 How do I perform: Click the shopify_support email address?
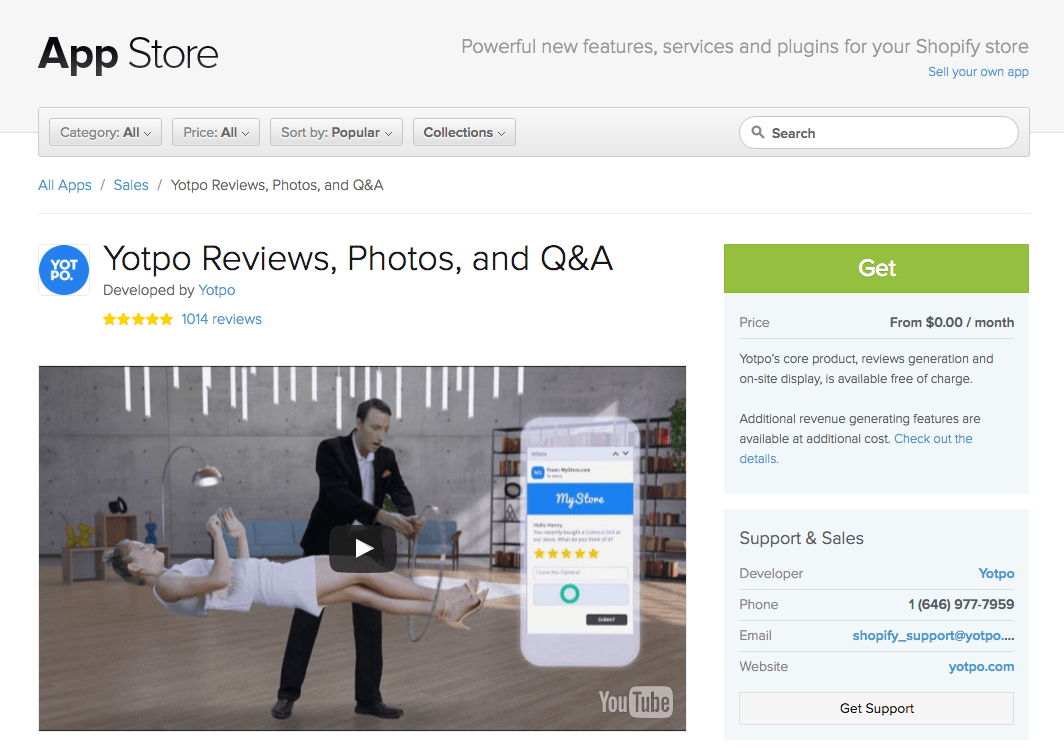pos(933,636)
